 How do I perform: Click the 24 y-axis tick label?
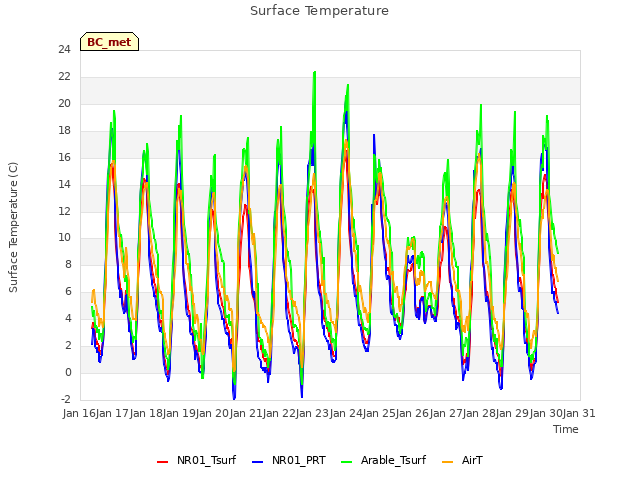pos(64,50)
